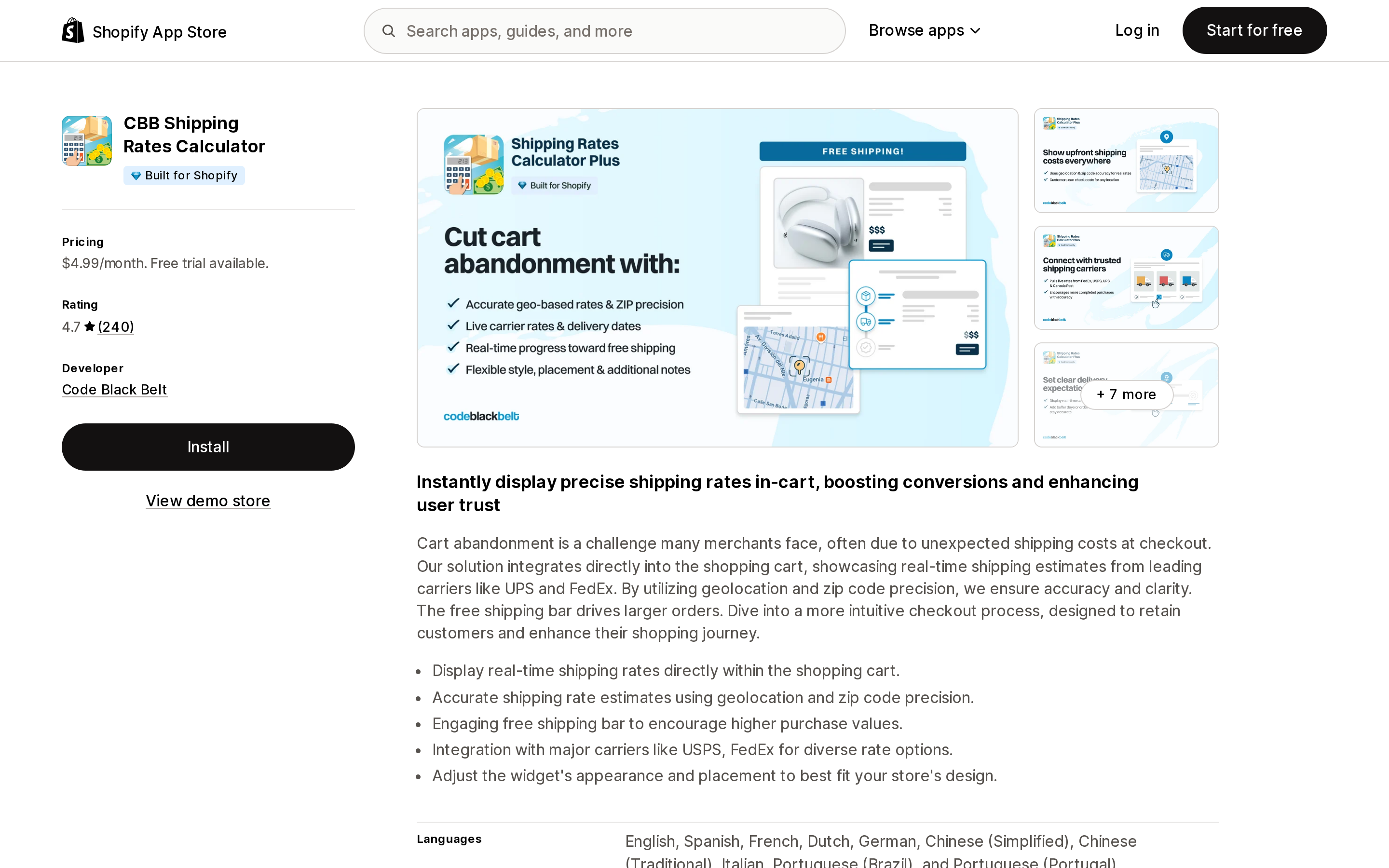Click the 4.7 rating value
Viewport: 1389px width, 868px height.
(71, 326)
